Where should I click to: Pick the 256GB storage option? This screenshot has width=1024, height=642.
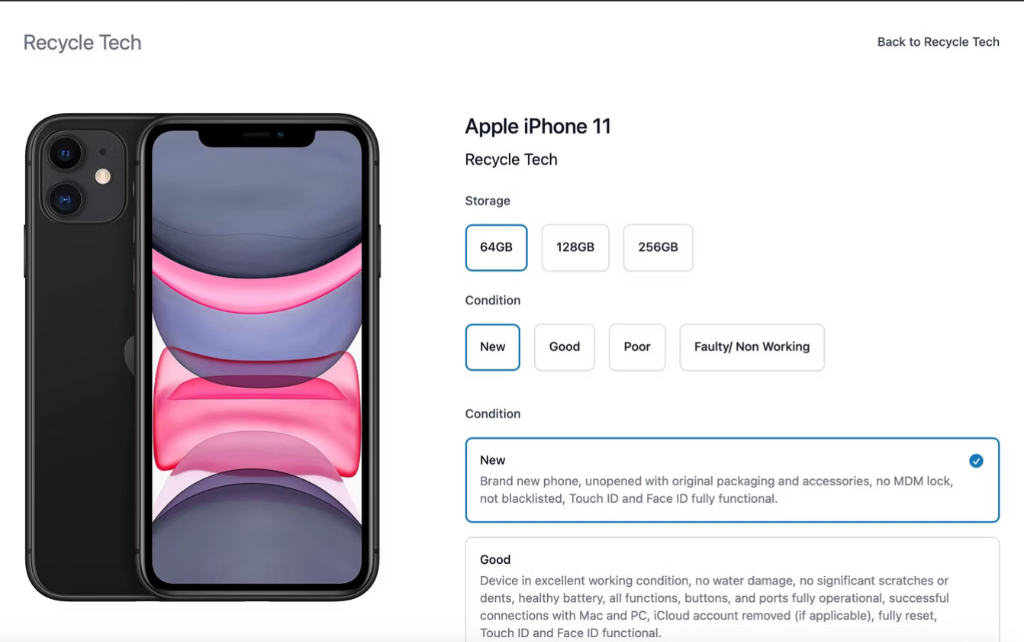tap(658, 248)
